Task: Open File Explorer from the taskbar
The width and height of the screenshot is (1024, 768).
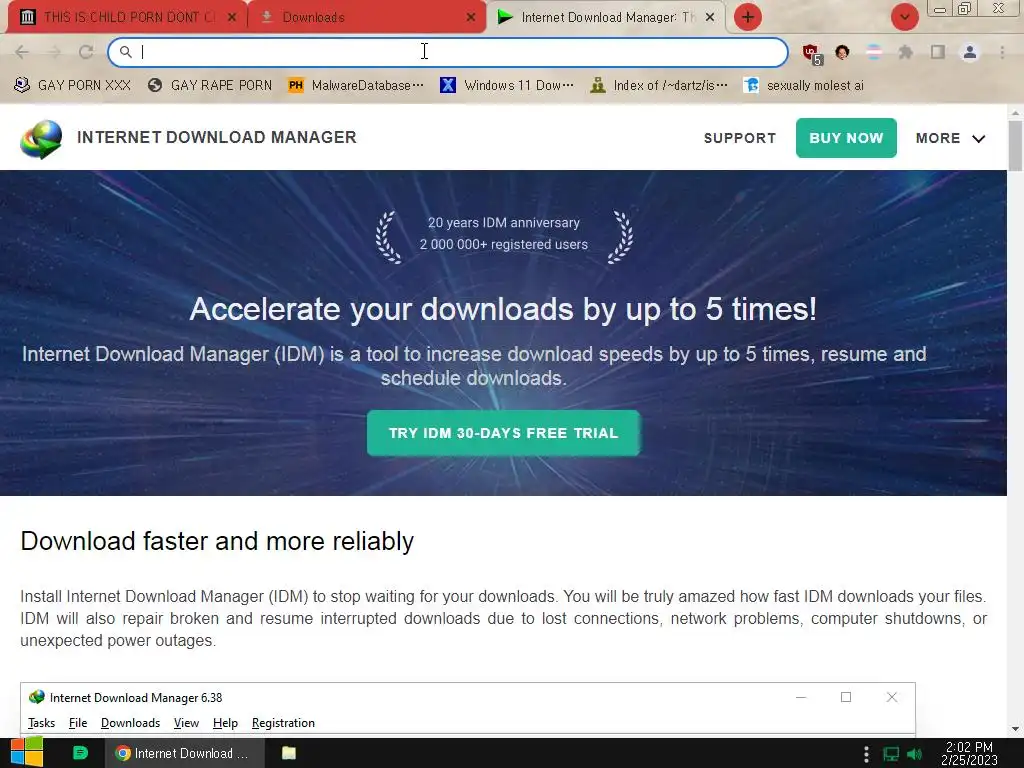Action: 289,753
